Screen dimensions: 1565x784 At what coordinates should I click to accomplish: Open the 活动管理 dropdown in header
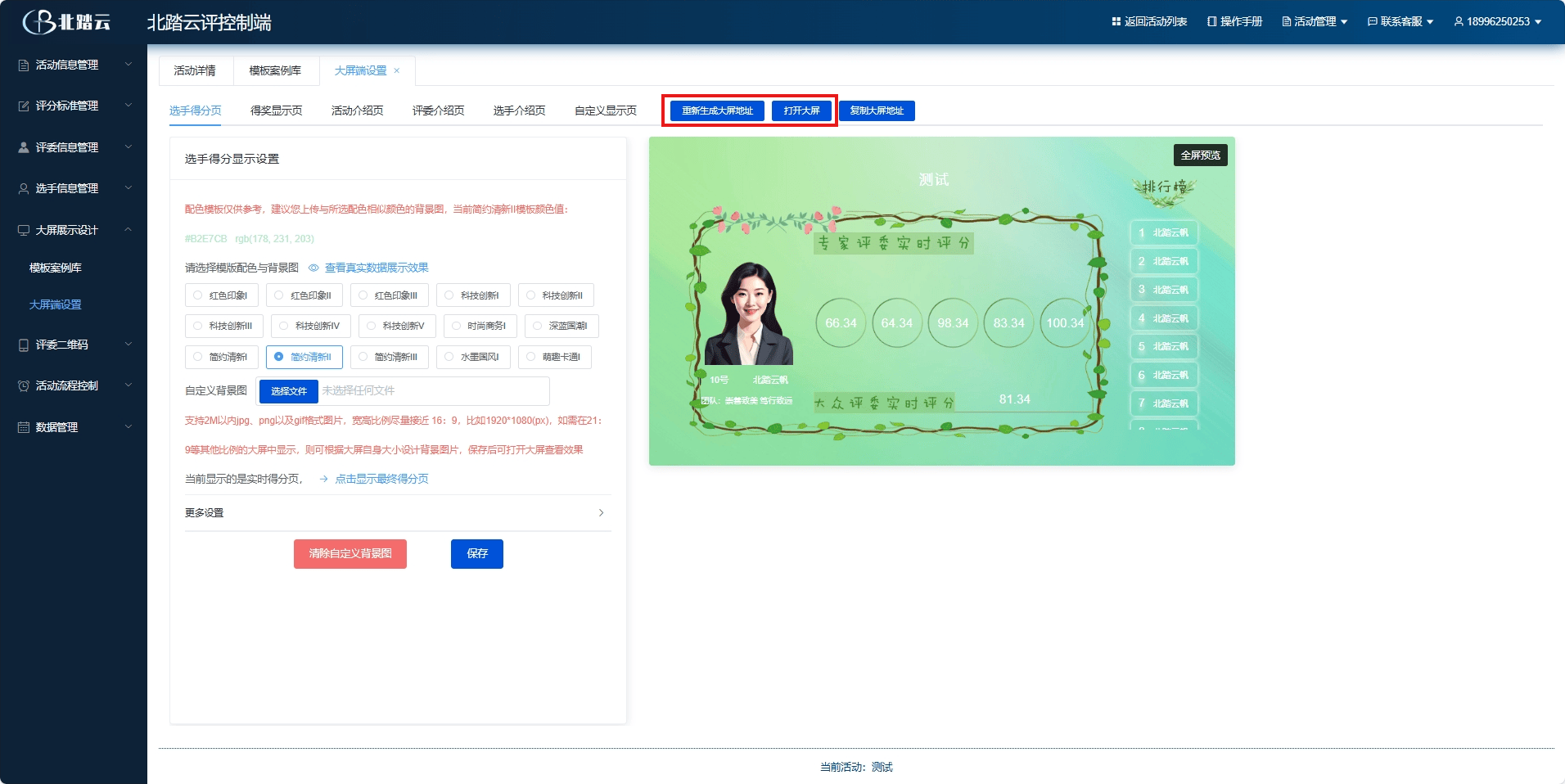click(x=1315, y=21)
